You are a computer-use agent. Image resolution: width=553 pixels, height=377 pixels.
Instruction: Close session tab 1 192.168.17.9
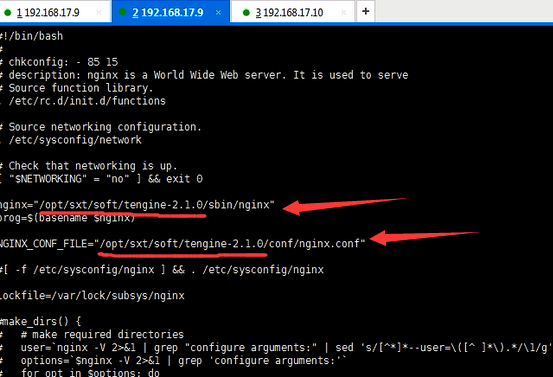[x=99, y=13]
